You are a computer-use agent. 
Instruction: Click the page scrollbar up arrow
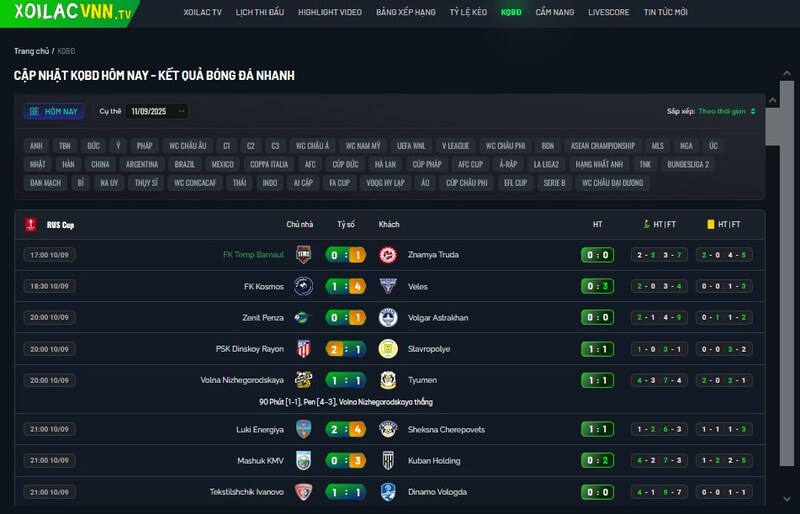tap(787, 74)
